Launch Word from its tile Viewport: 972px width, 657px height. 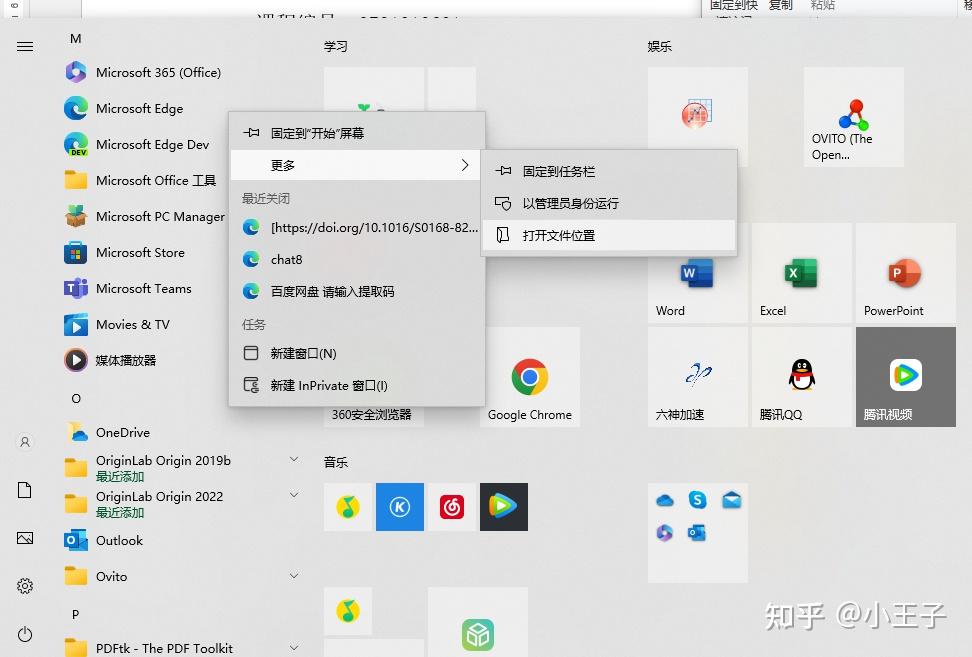[x=697, y=273]
